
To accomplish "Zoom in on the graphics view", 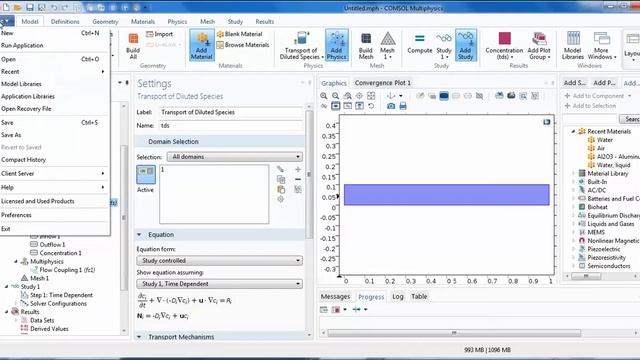I will pos(324,96).
